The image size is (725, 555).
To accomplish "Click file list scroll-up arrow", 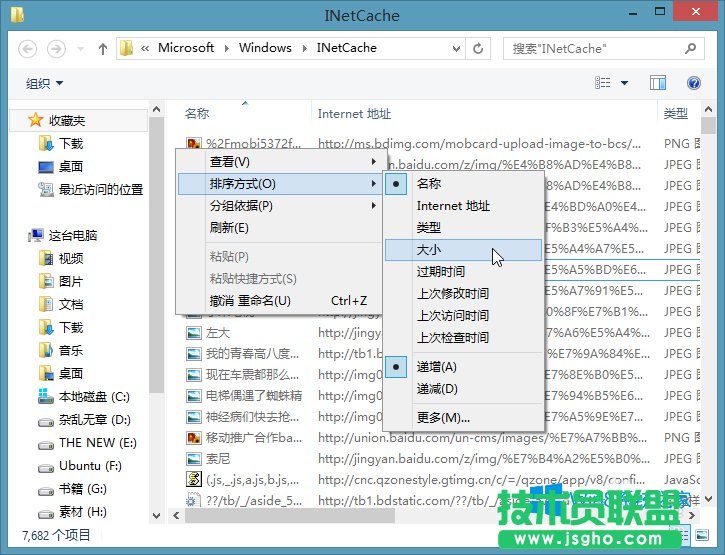I will pos(708,110).
